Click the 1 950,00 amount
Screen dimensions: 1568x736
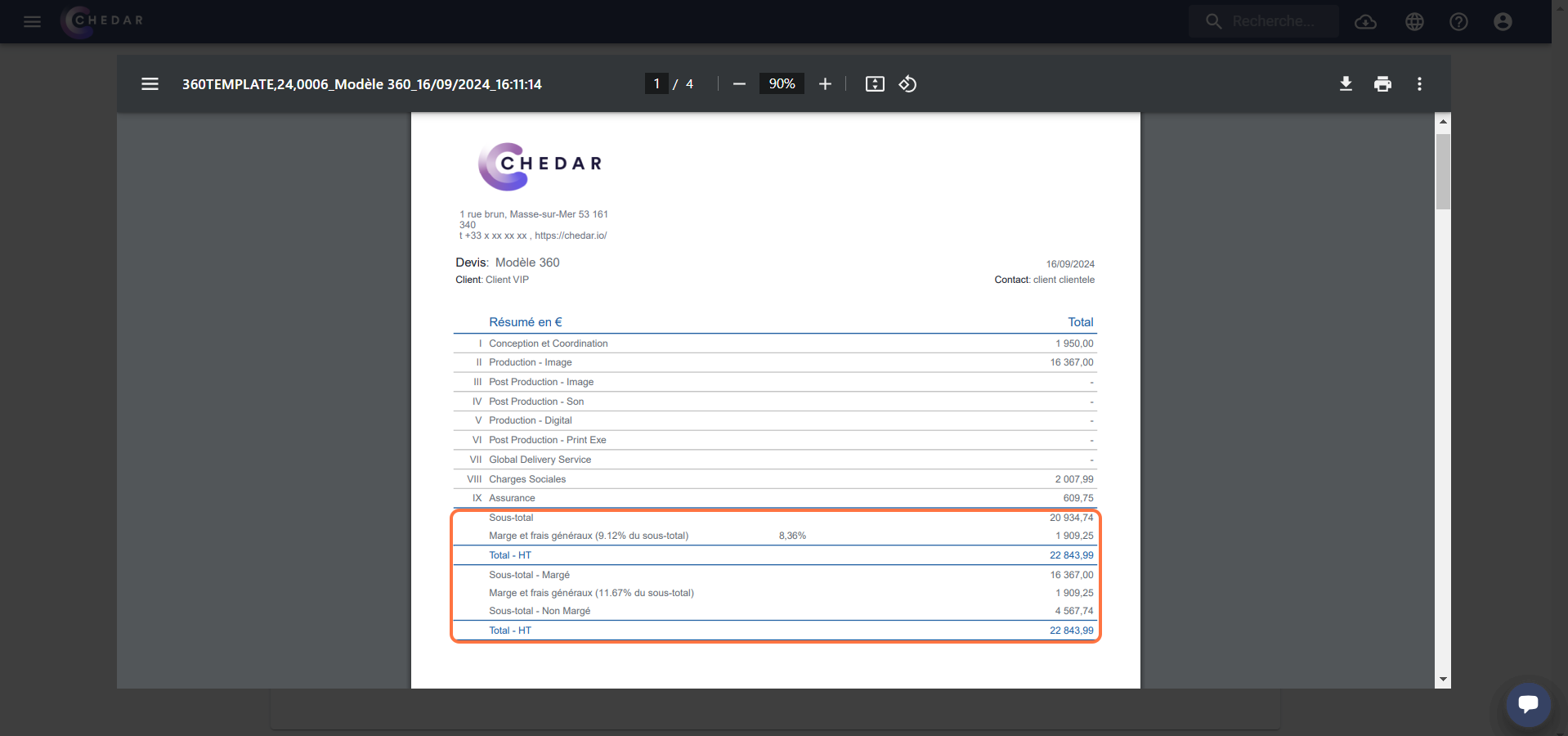[x=1074, y=343]
